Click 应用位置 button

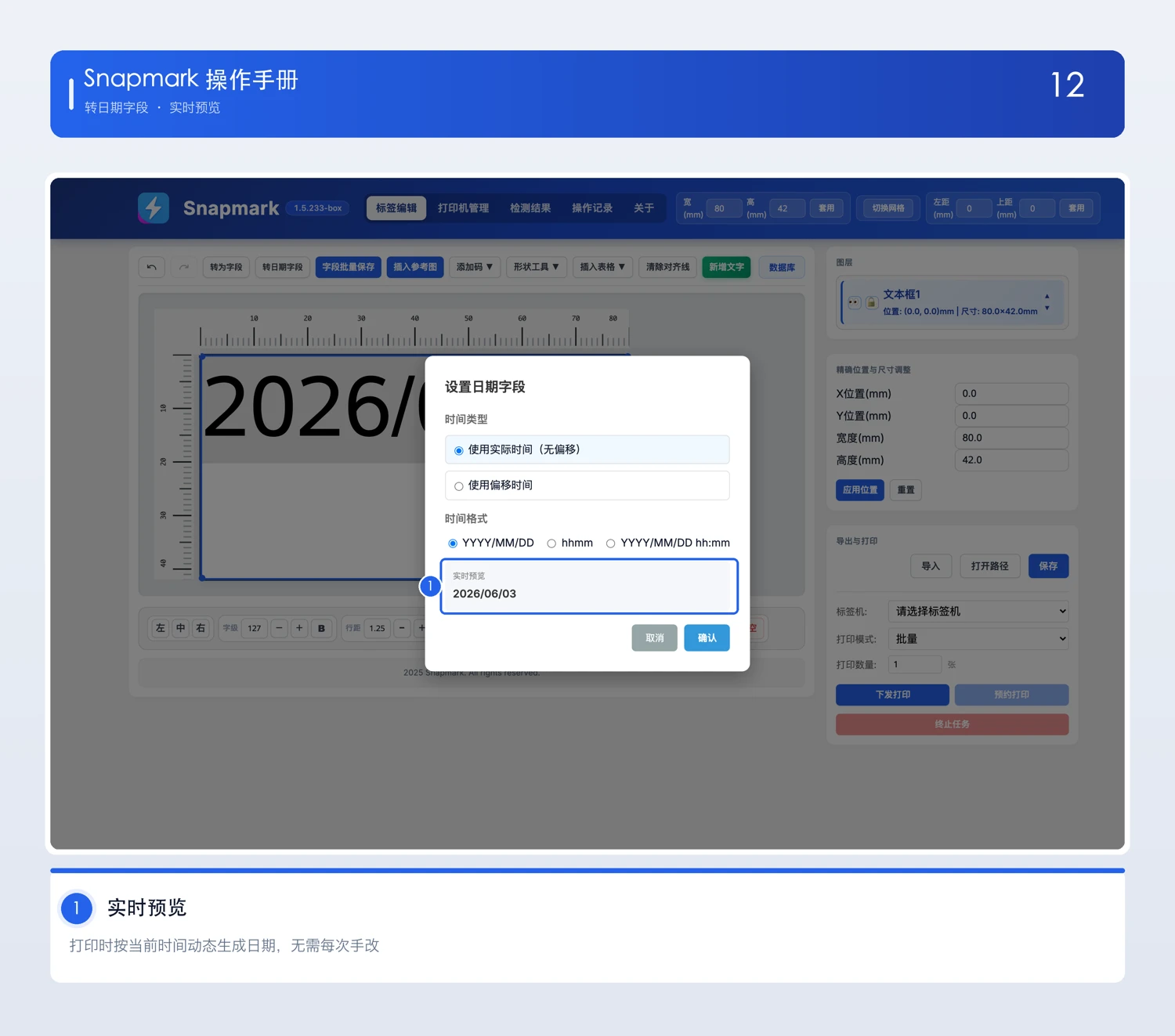coord(860,490)
